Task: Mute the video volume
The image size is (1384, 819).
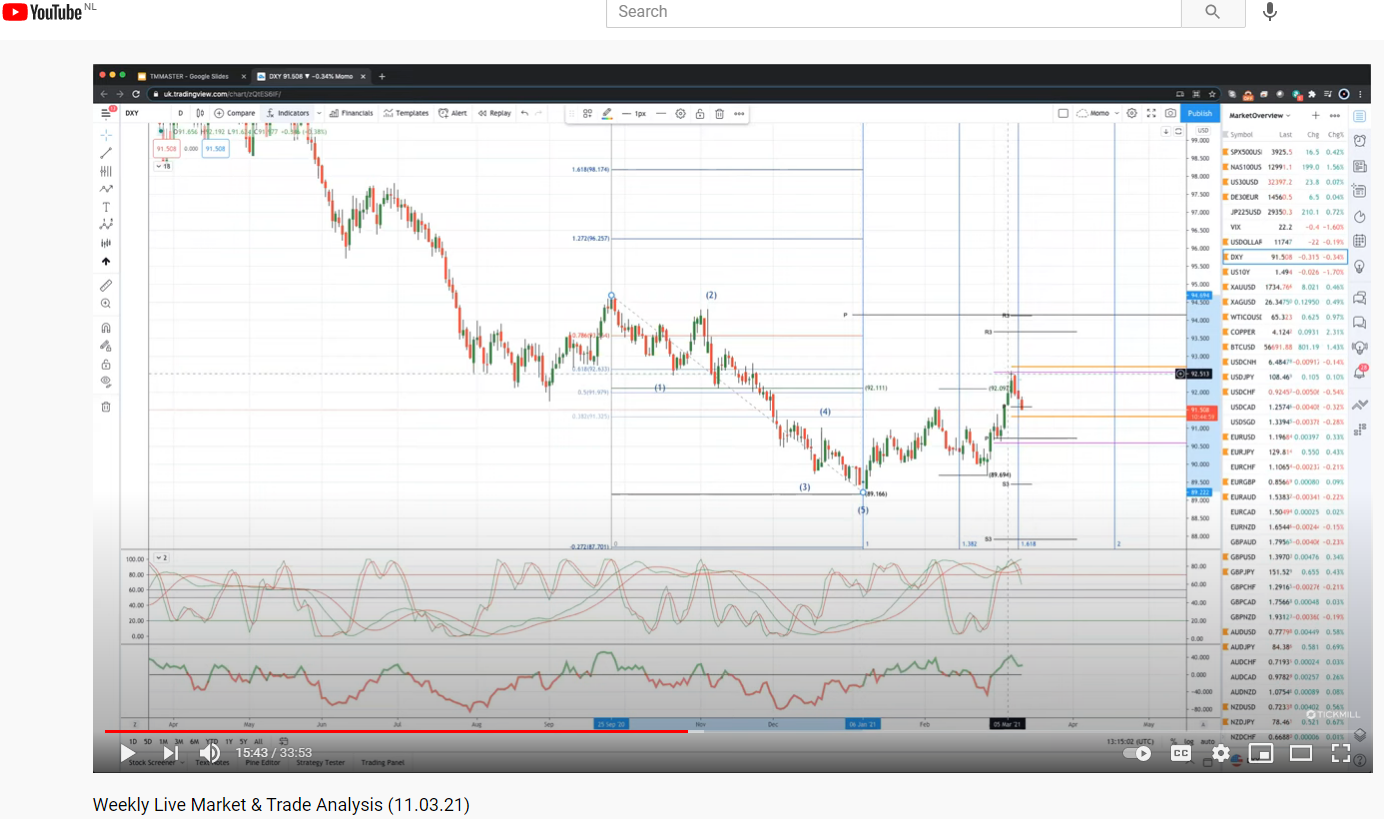Action: (210, 753)
